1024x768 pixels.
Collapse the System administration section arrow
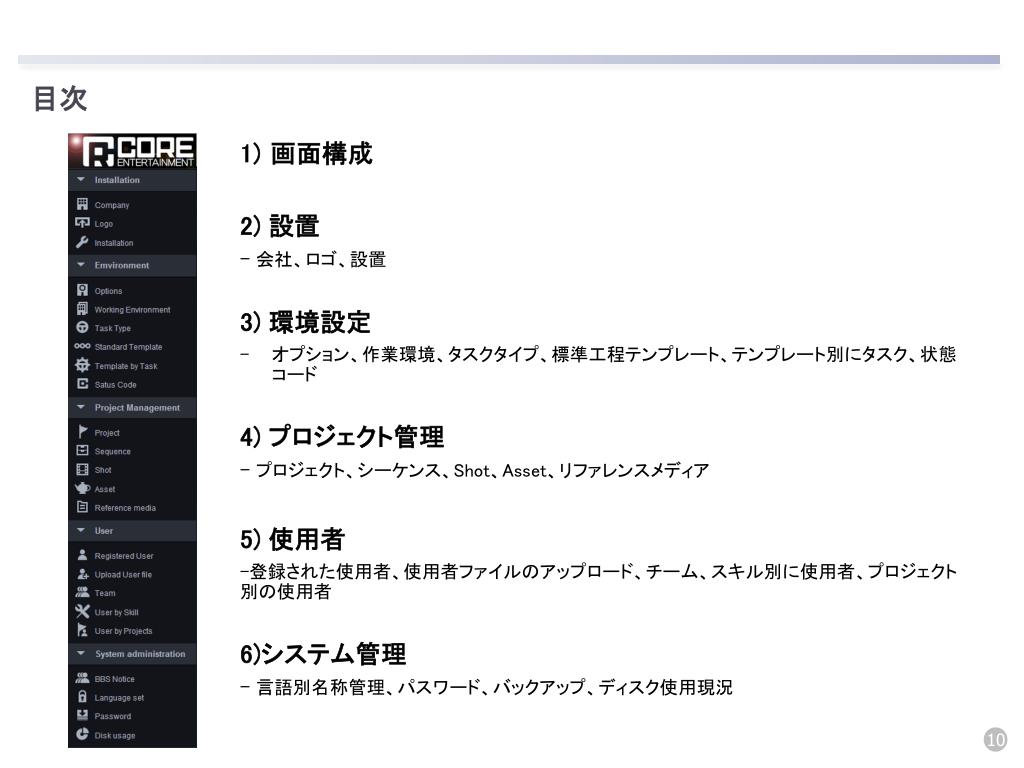point(81,653)
